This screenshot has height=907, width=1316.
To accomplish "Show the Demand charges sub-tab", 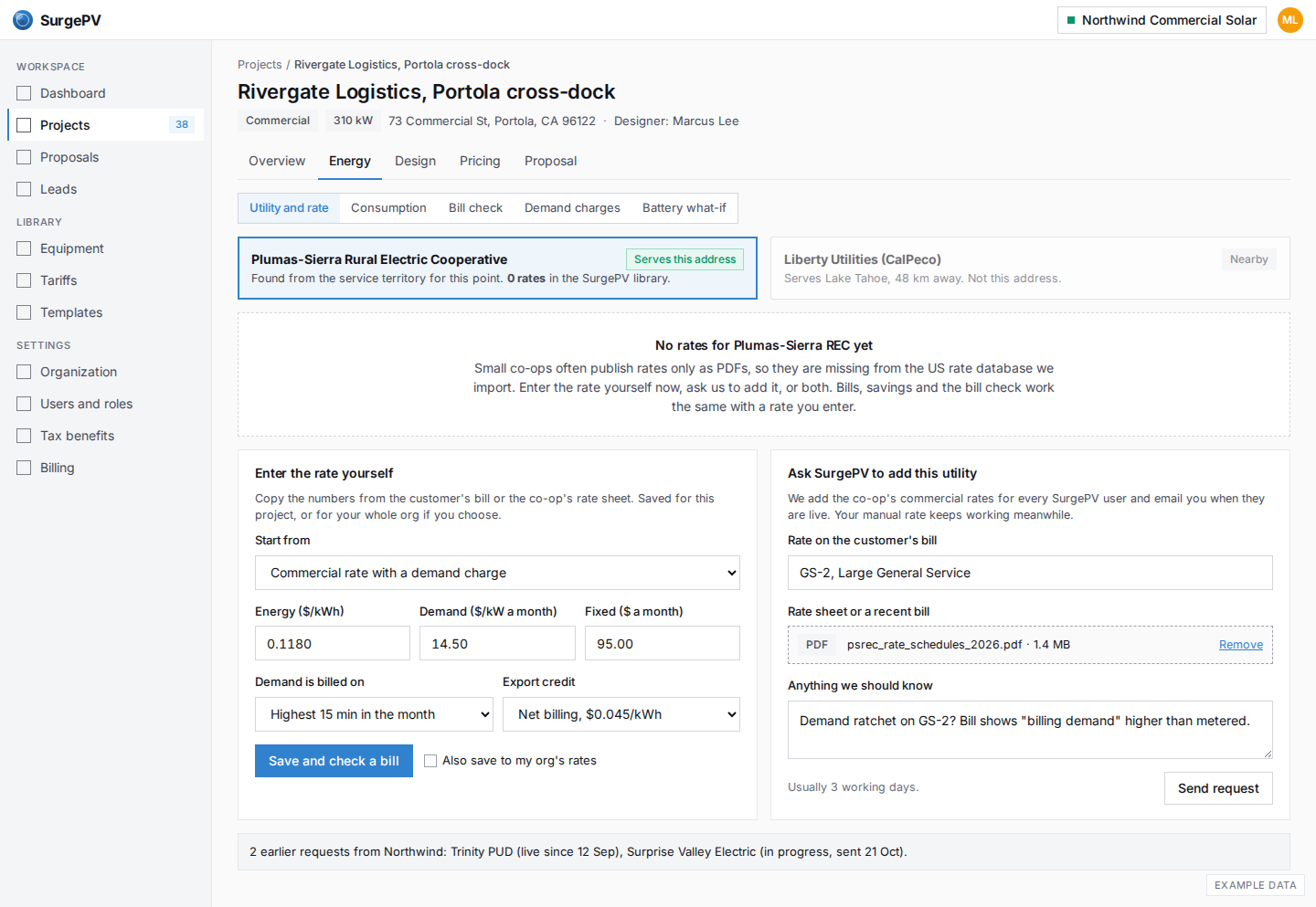I will point(572,208).
